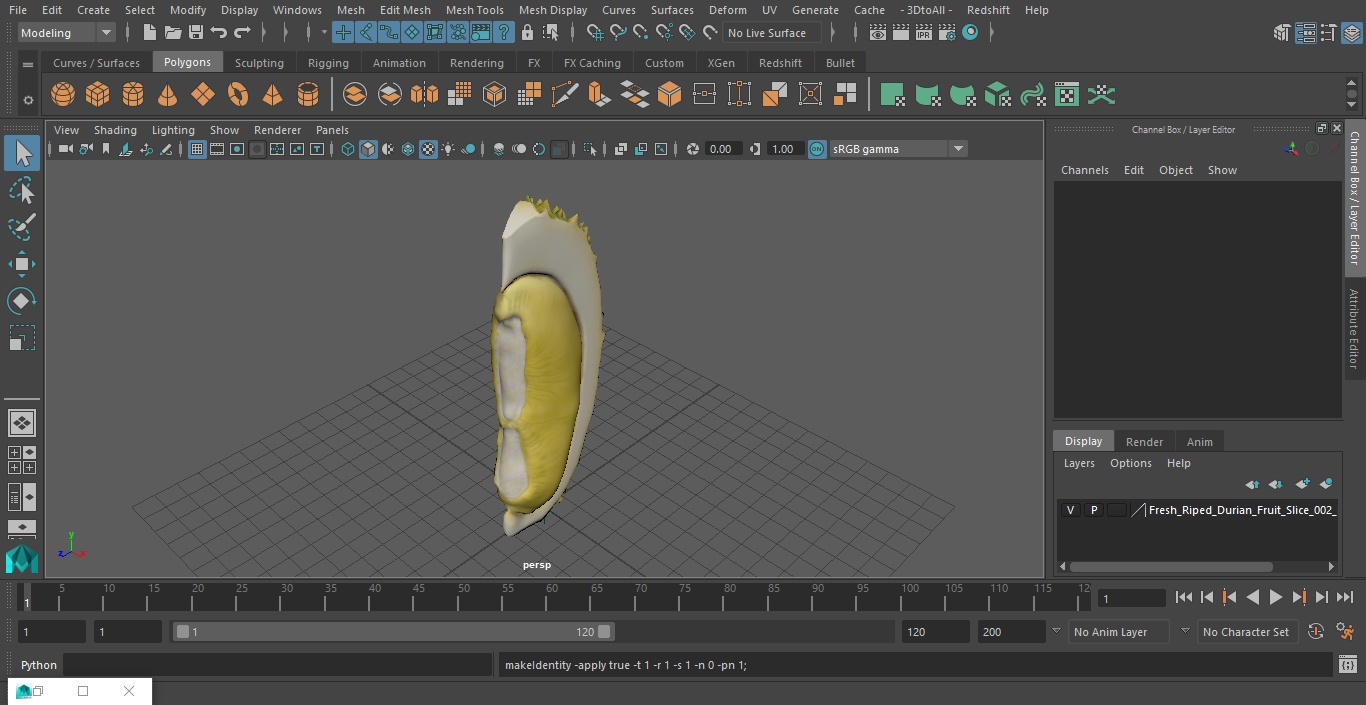The image size is (1366, 705).
Task: Create a polygon cube from shelf
Action: pyautogui.click(x=98, y=95)
